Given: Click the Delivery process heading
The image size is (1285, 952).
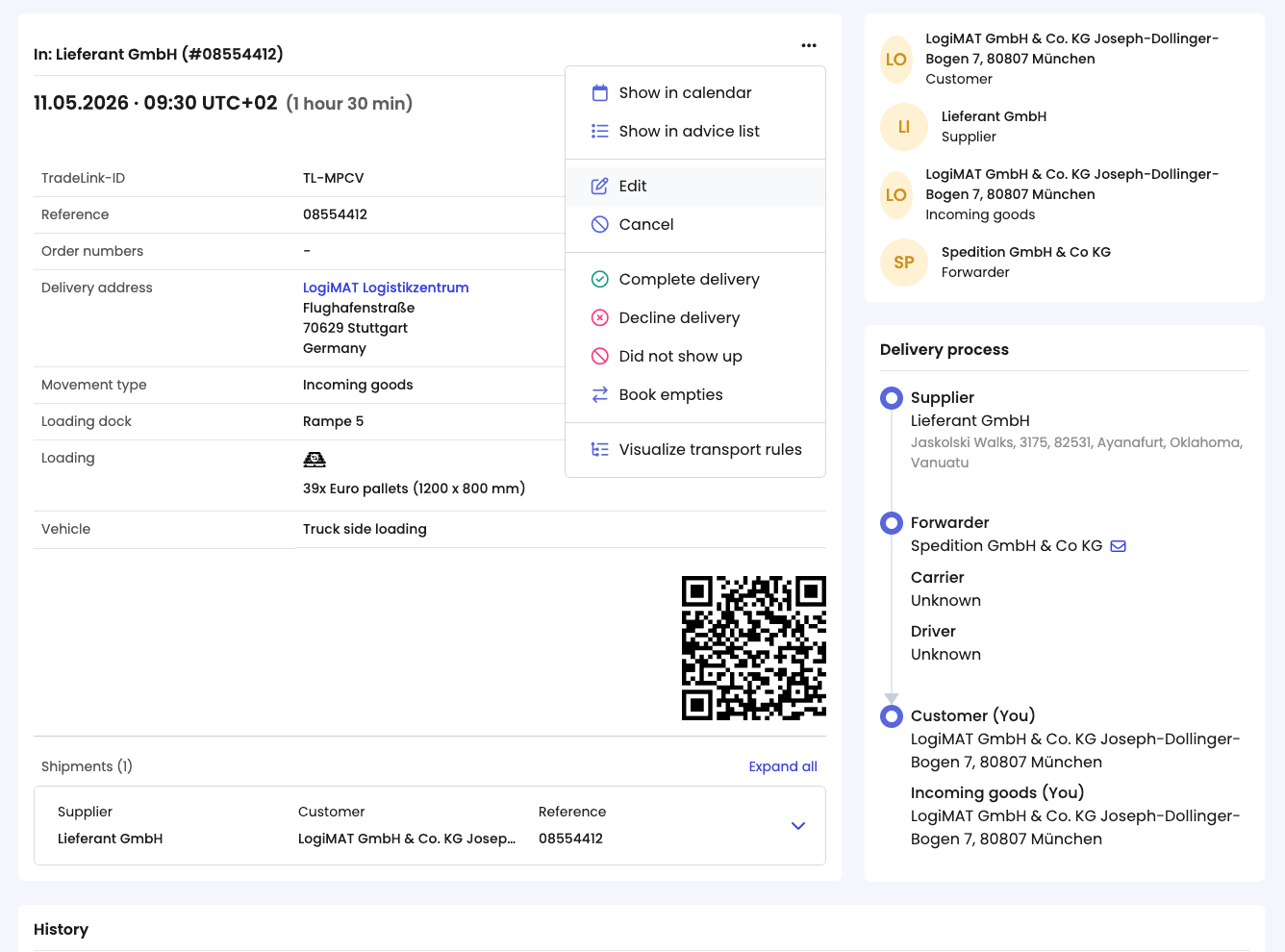Looking at the screenshot, I should click(x=945, y=350).
